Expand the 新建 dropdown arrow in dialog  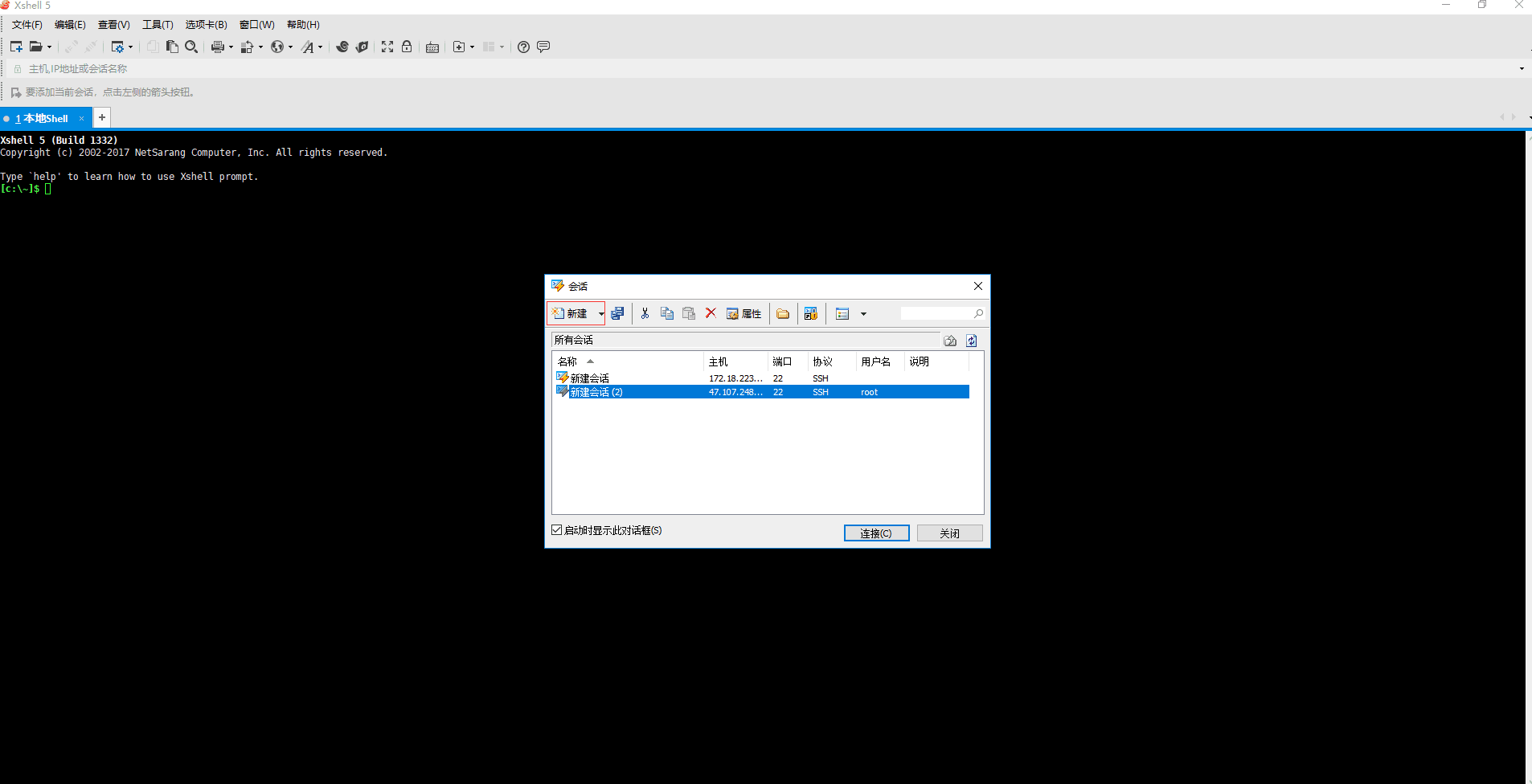[x=601, y=314]
